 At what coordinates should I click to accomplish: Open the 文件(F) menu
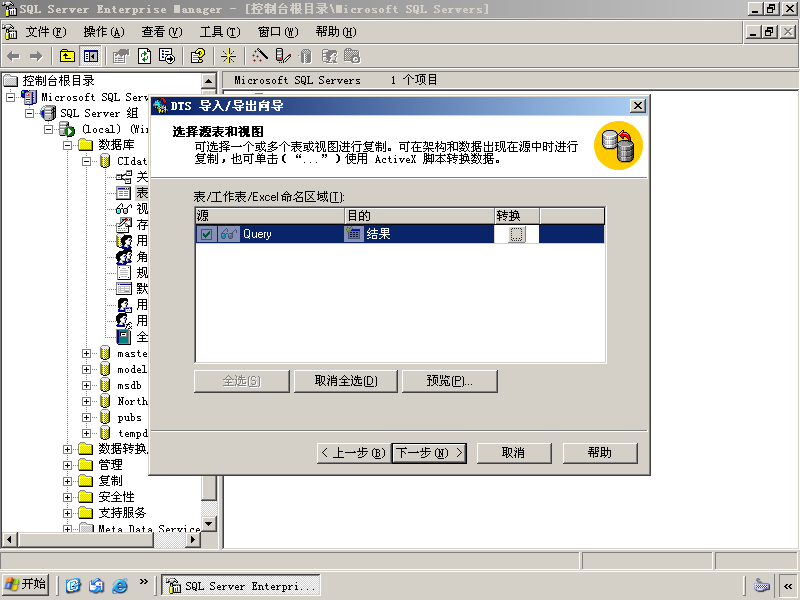(46, 32)
